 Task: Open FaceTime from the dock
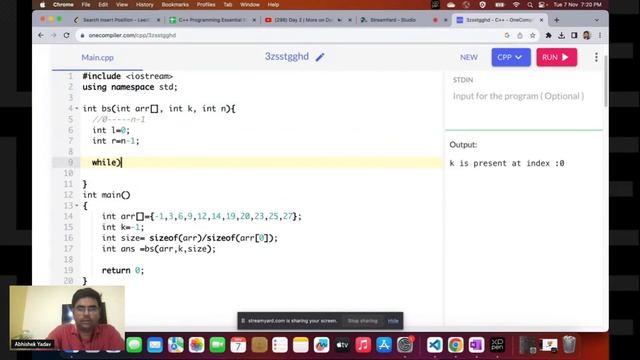[217, 345]
